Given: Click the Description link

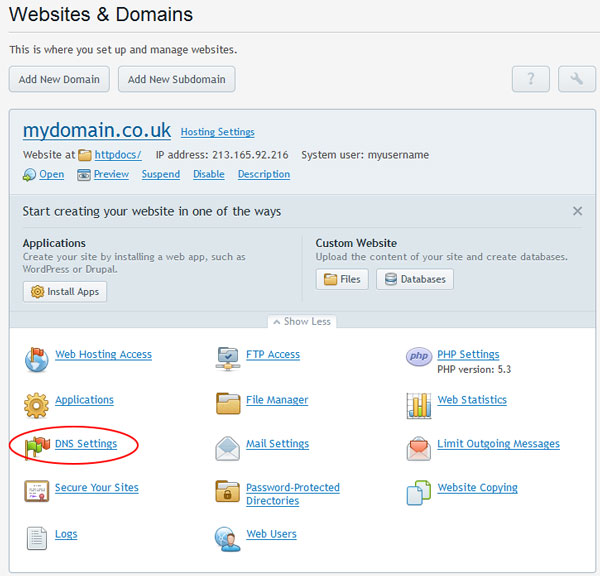Looking at the screenshot, I should click(x=264, y=175).
